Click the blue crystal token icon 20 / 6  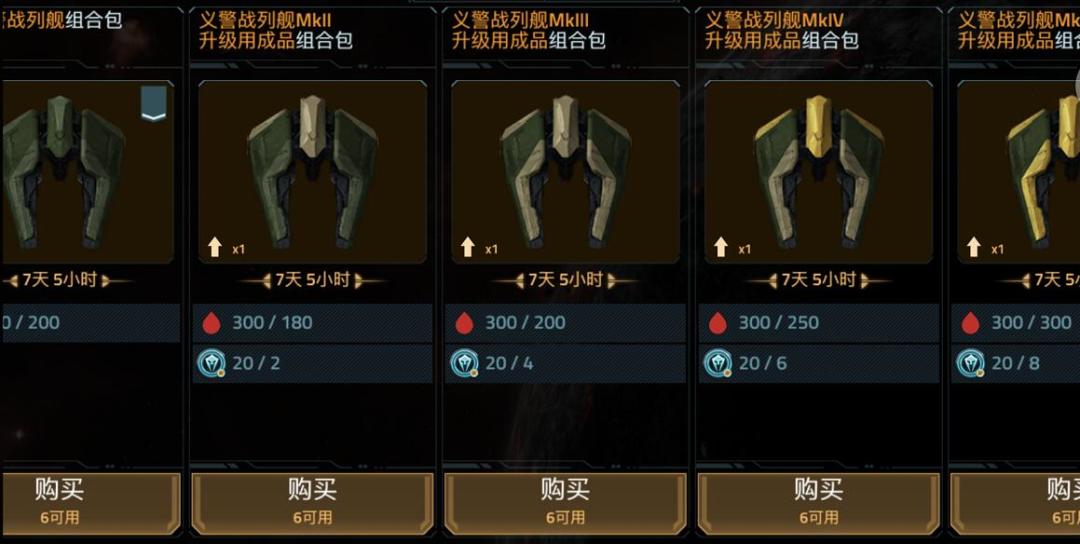click(718, 363)
